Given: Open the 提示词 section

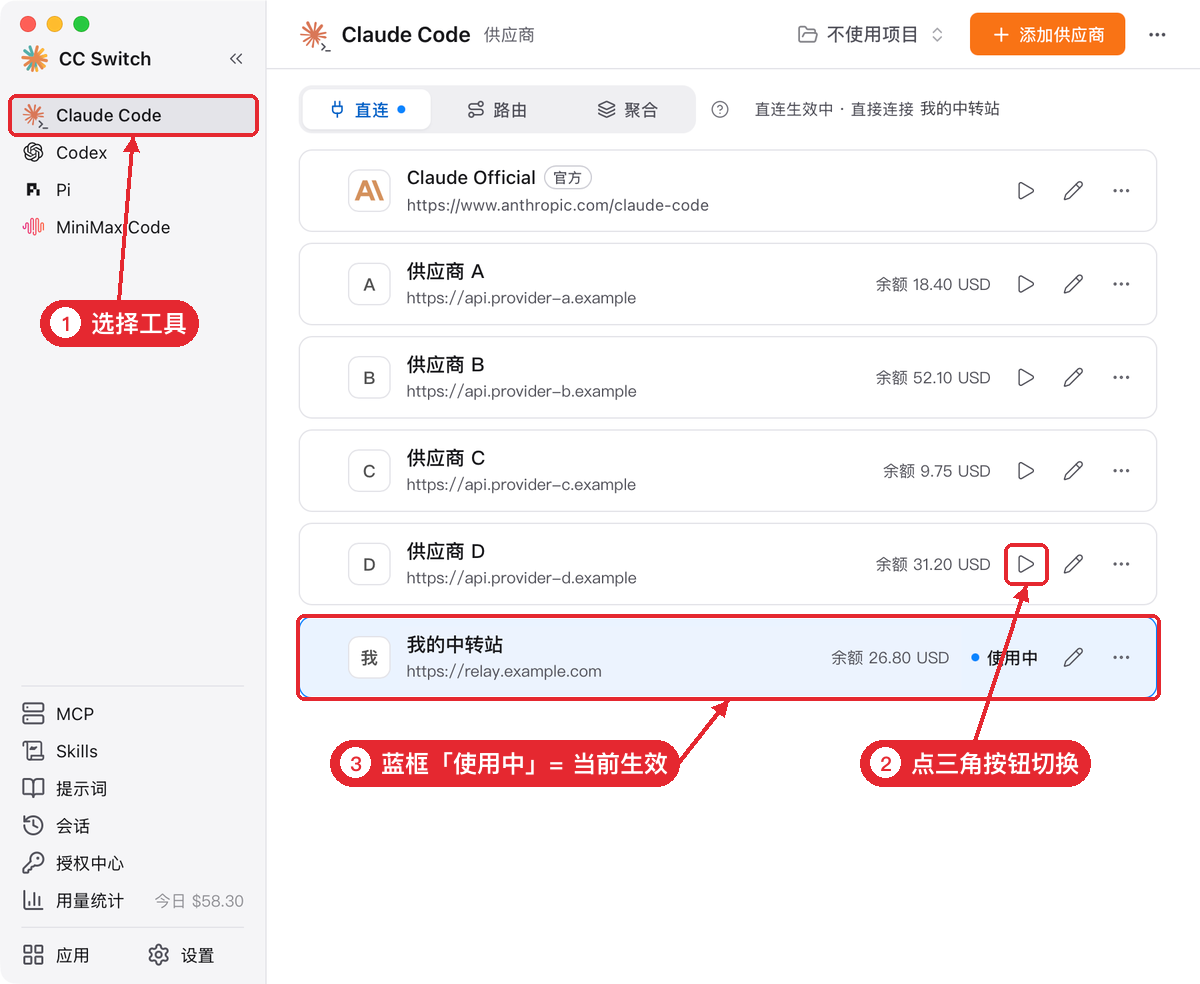Looking at the screenshot, I should pyautogui.click(x=134, y=788).
